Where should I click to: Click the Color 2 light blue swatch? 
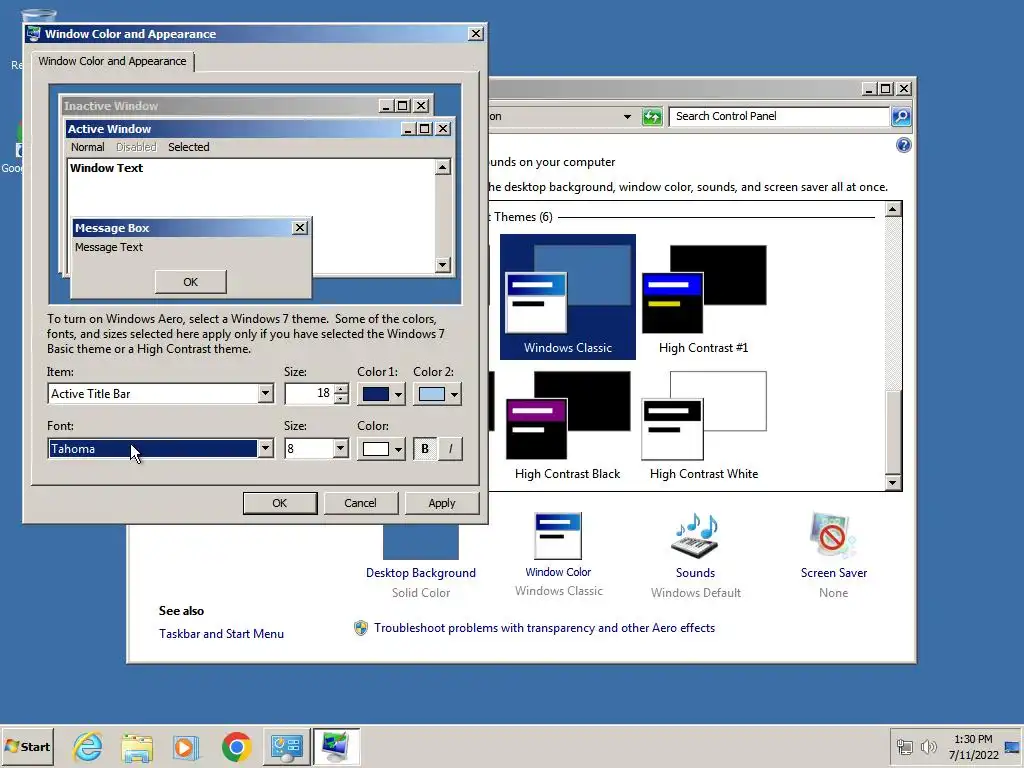432,394
